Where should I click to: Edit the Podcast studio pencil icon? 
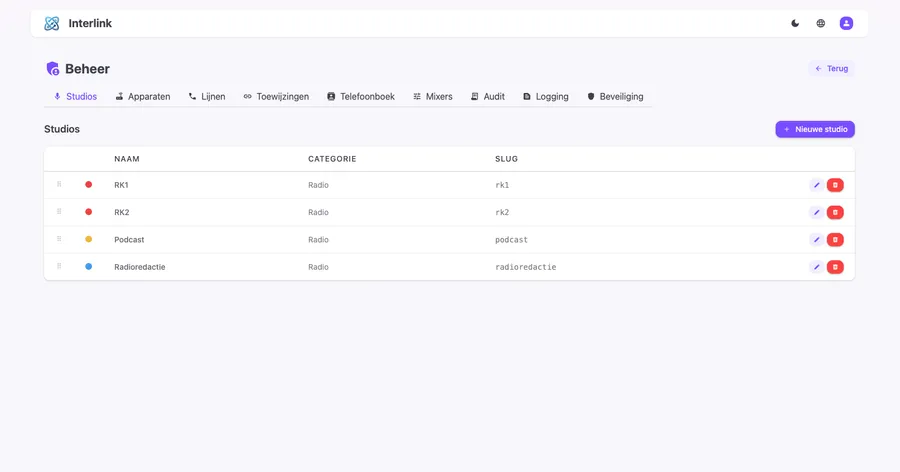coord(816,239)
